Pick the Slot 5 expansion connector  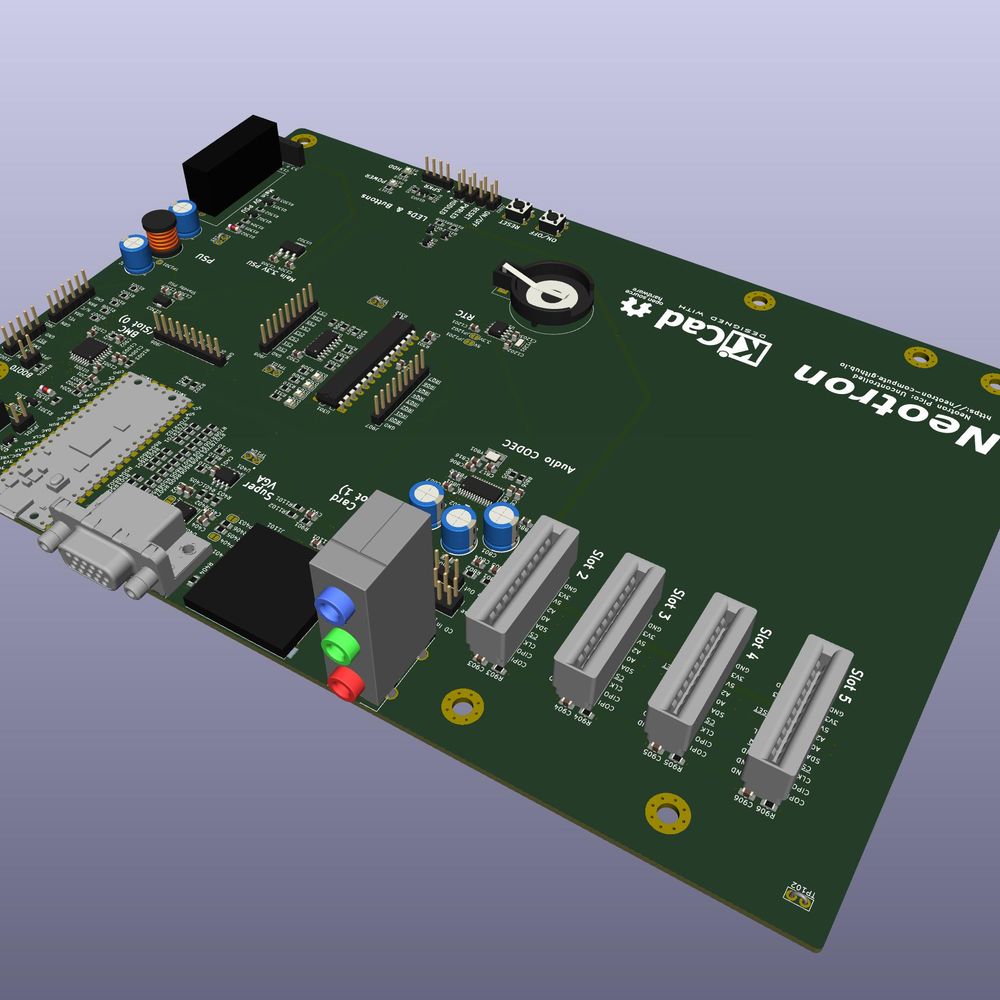(797, 717)
